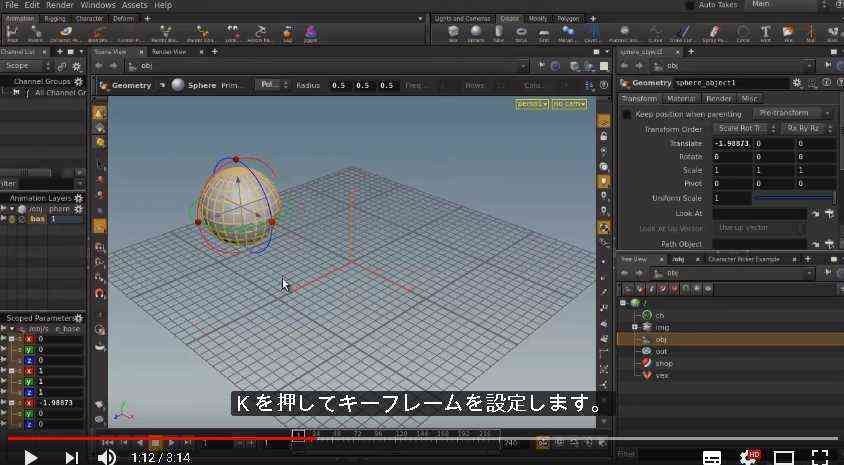Image resolution: width=844 pixels, height=465 pixels.
Task: Open the File menu
Action: click(x=11, y=5)
